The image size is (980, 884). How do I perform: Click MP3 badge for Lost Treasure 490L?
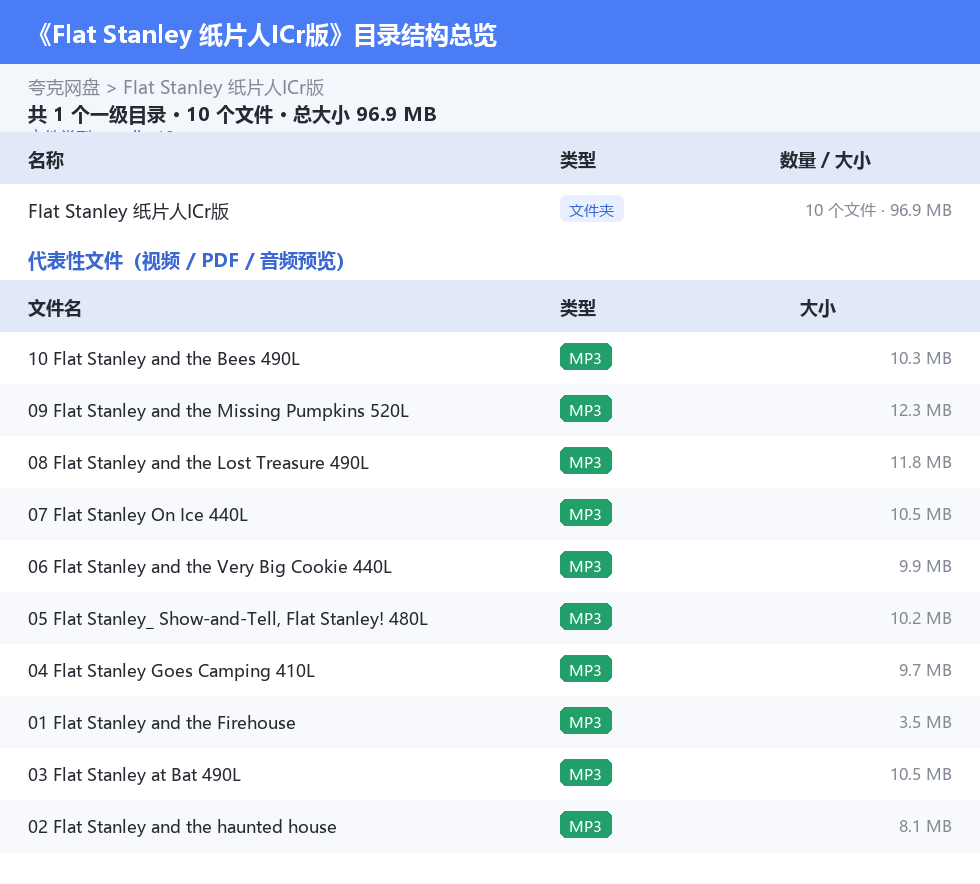pos(586,461)
